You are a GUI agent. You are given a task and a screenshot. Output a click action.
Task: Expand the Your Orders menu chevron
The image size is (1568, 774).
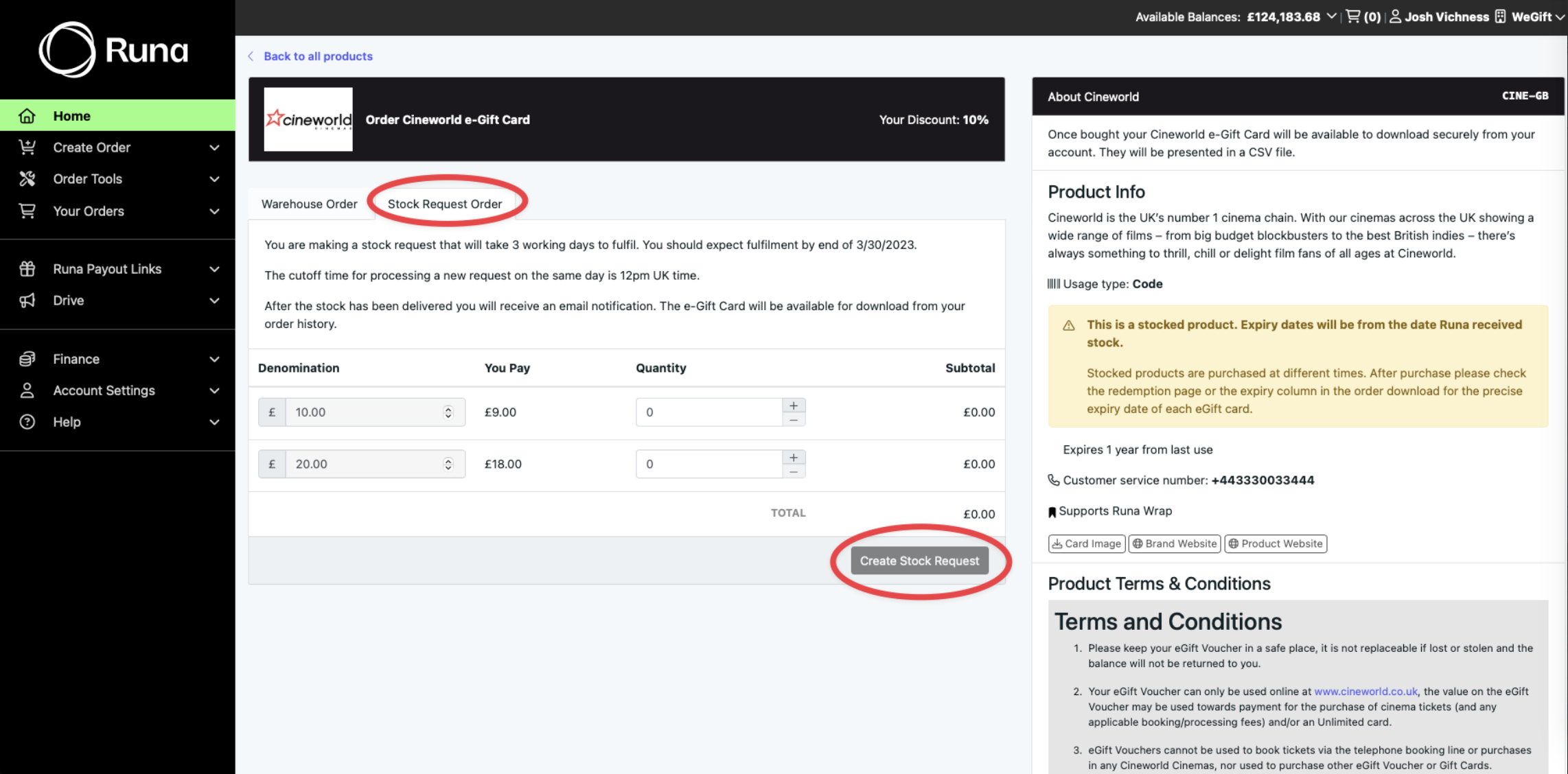[x=214, y=211]
